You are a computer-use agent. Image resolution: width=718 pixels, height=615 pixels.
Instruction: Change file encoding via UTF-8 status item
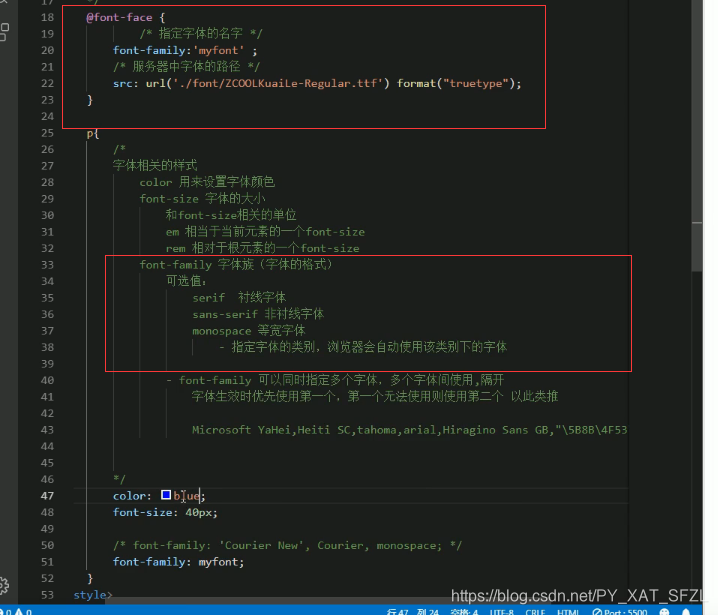coord(502,612)
